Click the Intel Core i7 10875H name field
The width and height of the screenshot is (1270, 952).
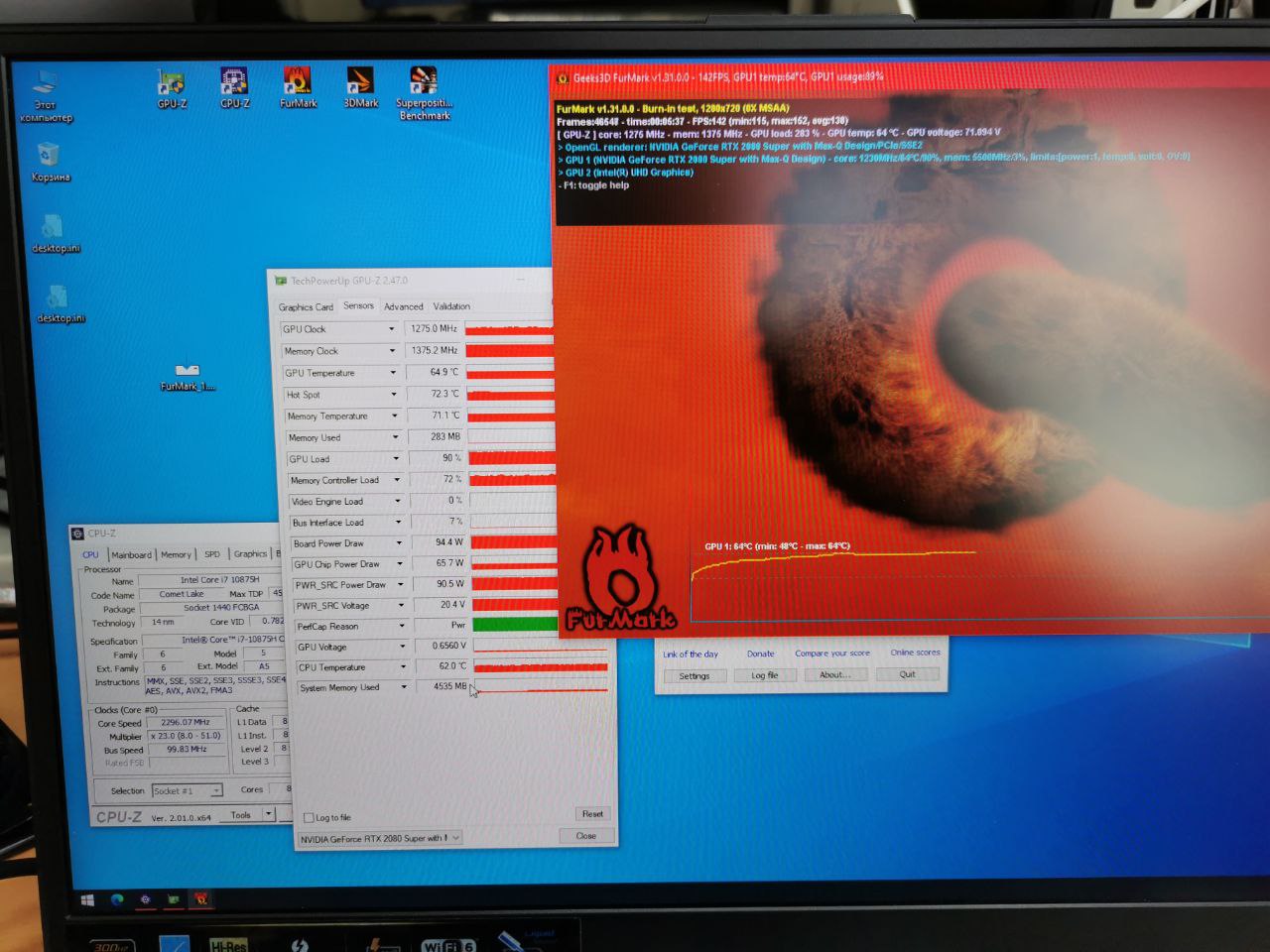(x=211, y=580)
